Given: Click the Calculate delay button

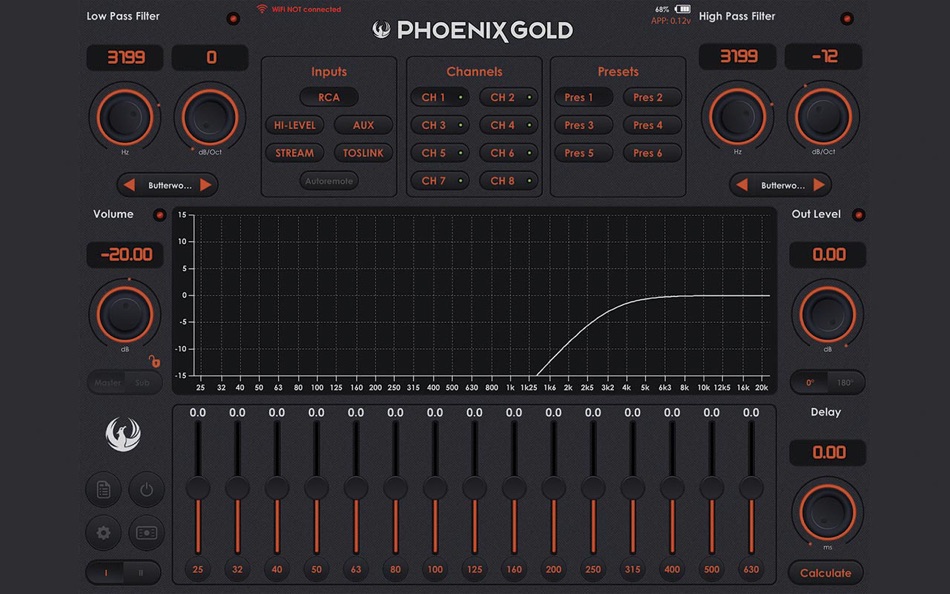Looking at the screenshot, I should point(825,573).
